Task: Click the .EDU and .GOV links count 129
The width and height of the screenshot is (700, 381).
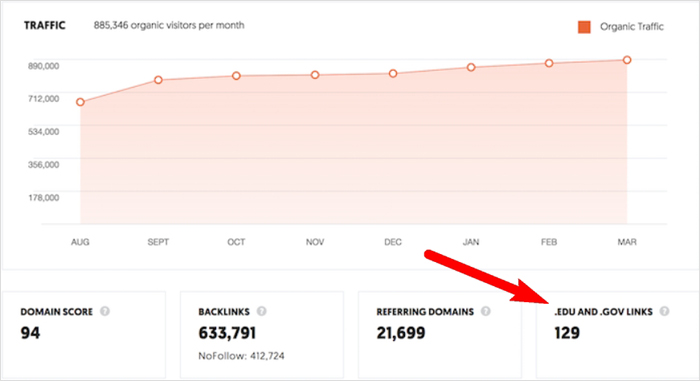Action: [567, 333]
